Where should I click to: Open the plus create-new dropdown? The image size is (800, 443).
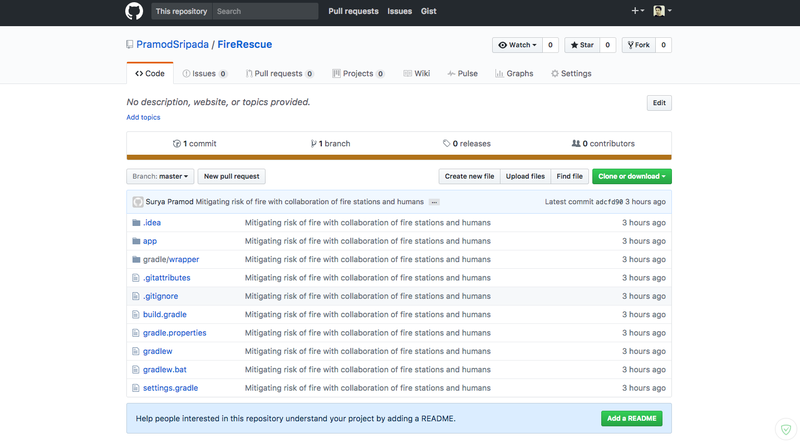click(x=637, y=11)
